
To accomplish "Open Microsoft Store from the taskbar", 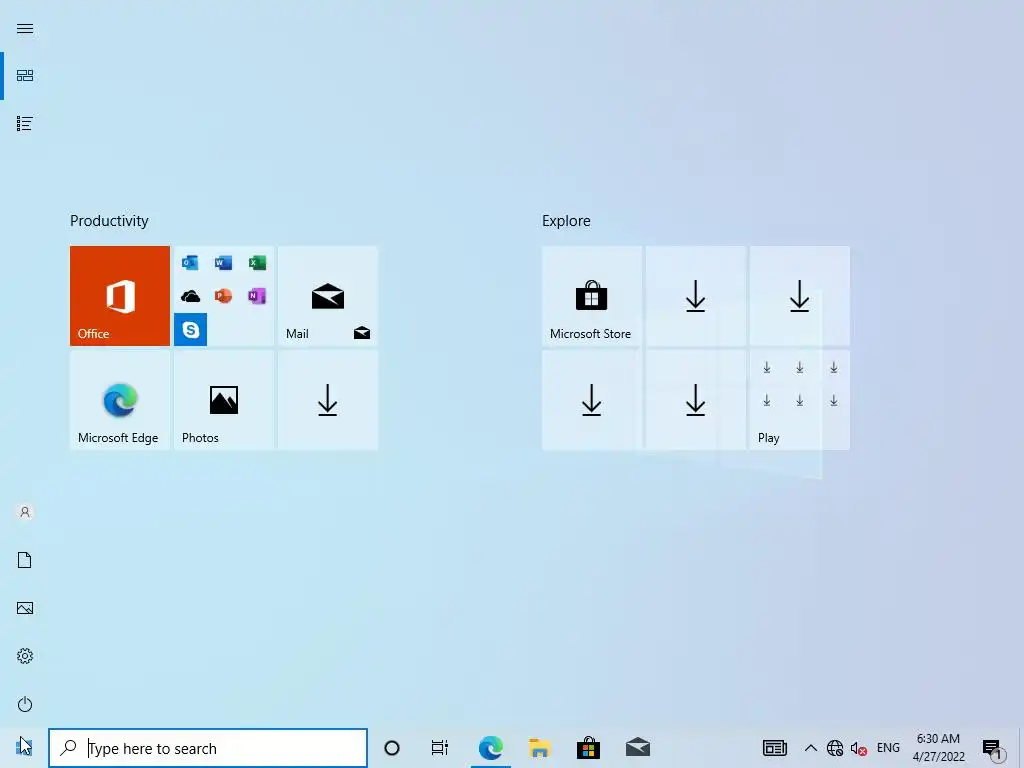I will (x=588, y=748).
